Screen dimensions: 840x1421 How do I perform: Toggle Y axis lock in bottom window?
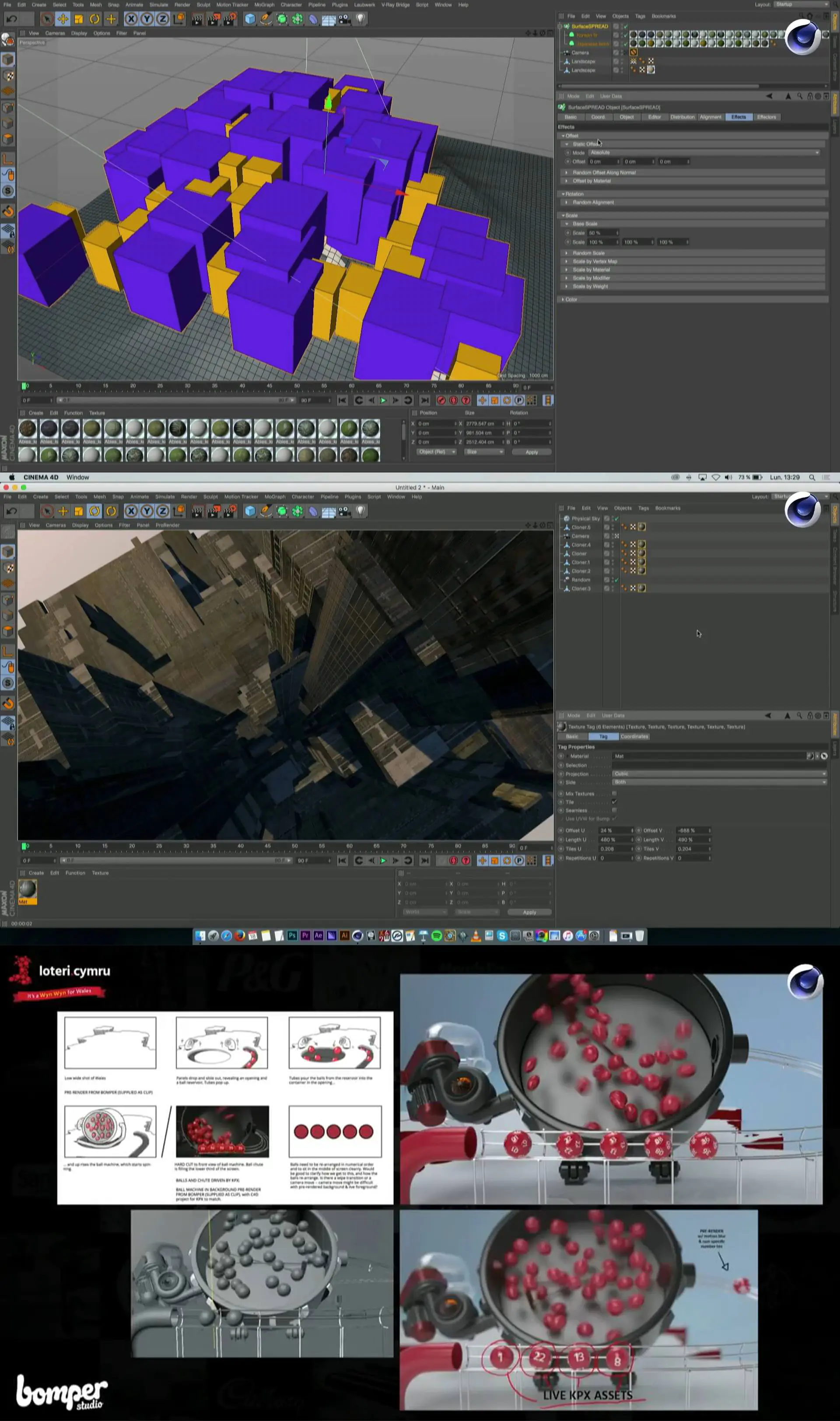click(x=147, y=511)
